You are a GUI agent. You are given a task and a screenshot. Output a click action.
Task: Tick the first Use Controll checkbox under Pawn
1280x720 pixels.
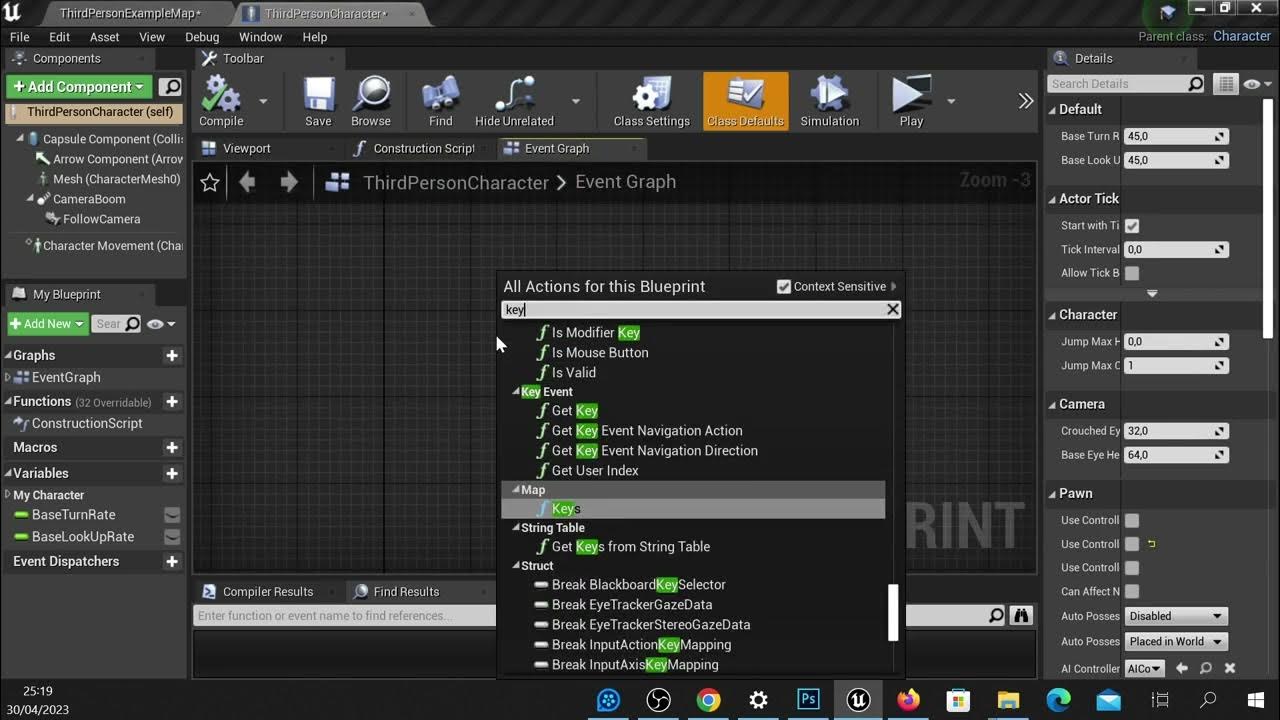point(1132,520)
